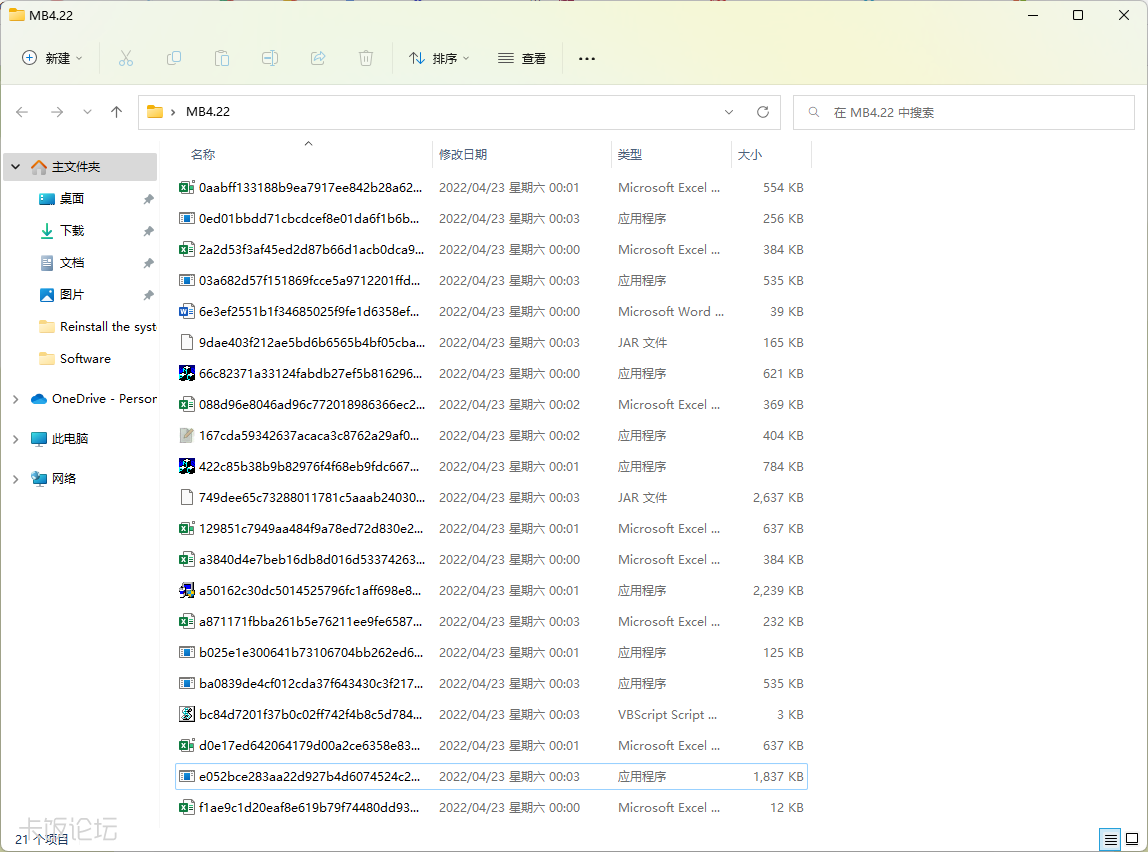This screenshot has height=852, width=1148.
Task: Click the Delete trash can icon
Action: coord(366,58)
